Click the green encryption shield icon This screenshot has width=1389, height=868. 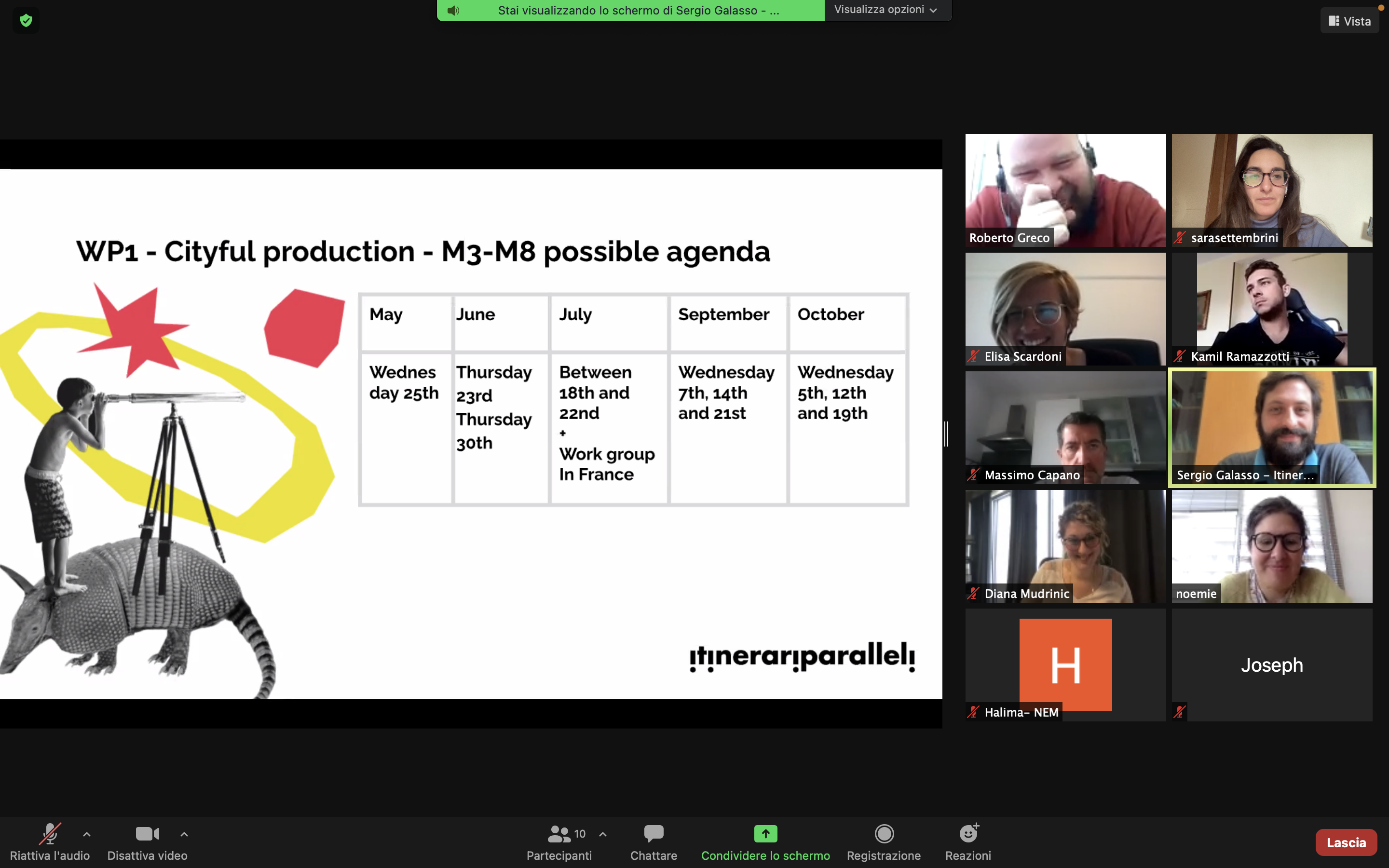tap(26, 21)
